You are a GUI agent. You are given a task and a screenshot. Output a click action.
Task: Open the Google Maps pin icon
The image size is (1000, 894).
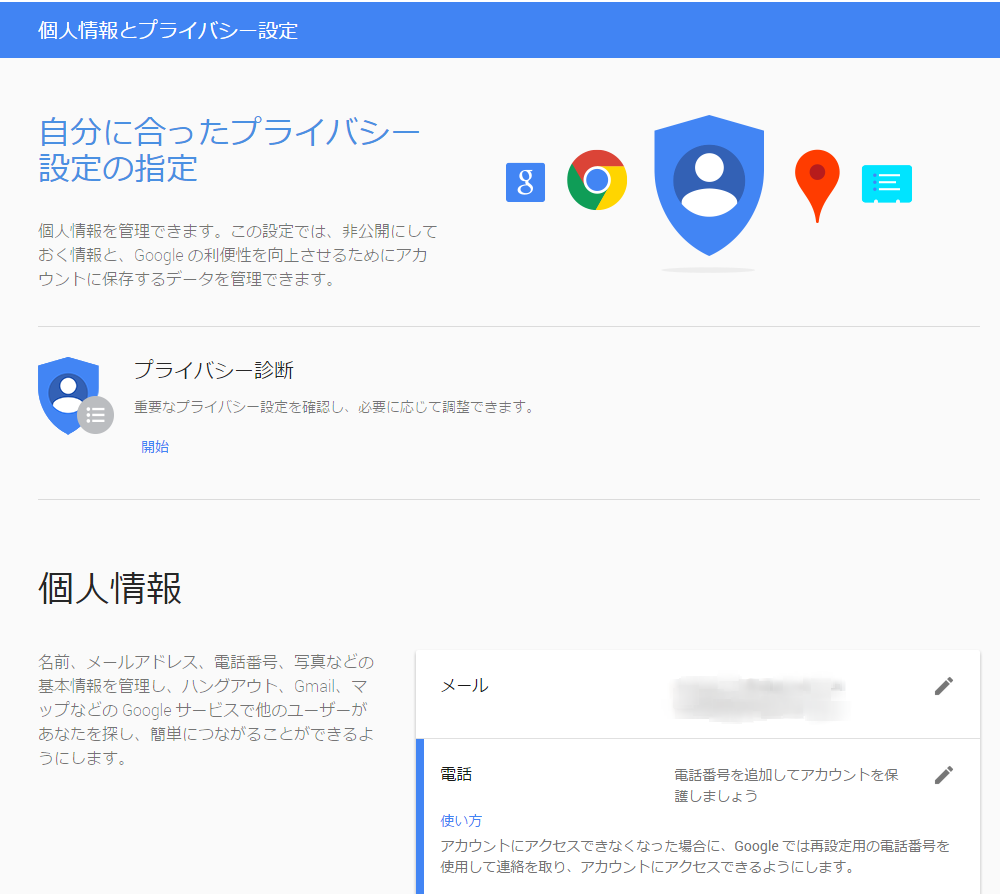coord(816,180)
